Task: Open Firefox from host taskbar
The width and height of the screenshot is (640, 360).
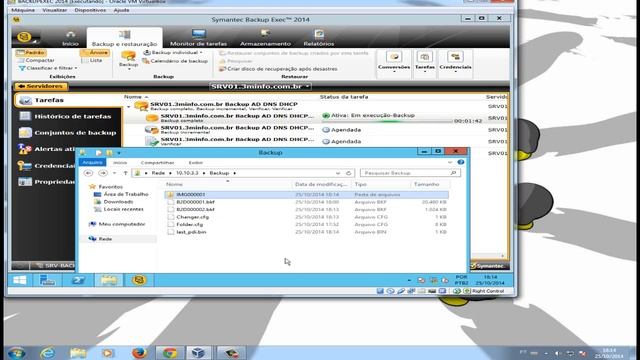Action: [x=139, y=353]
